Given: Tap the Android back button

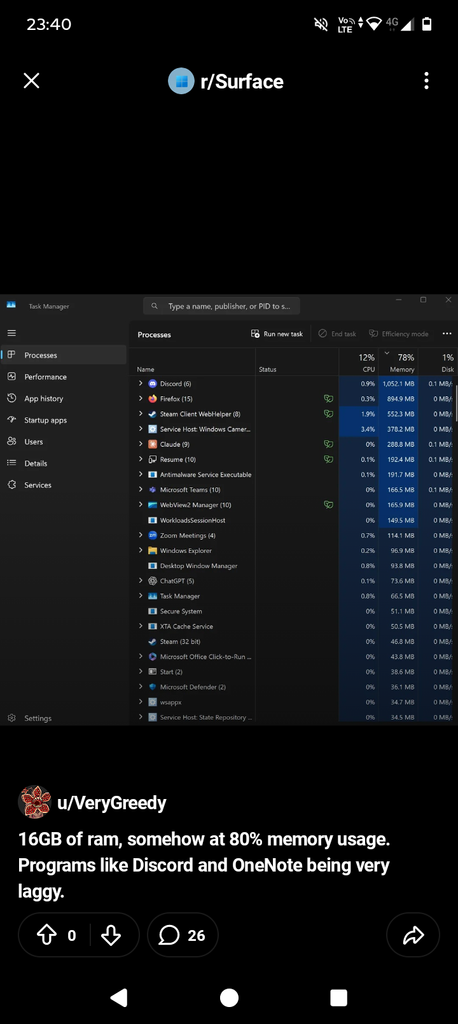Looking at the screenshot, I should click(x=118, y=997).
